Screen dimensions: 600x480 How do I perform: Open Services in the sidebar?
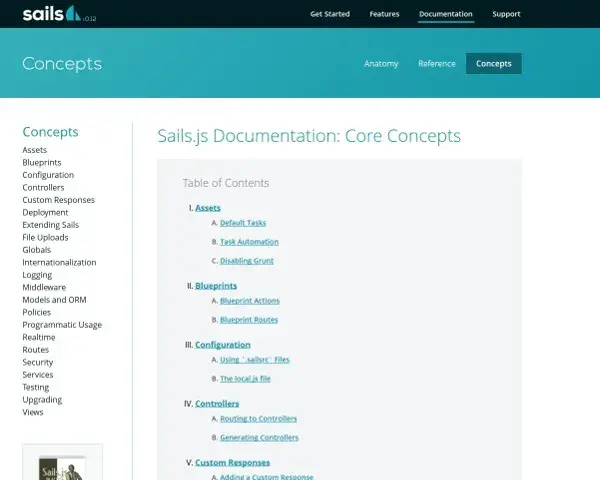pos(38,375)
